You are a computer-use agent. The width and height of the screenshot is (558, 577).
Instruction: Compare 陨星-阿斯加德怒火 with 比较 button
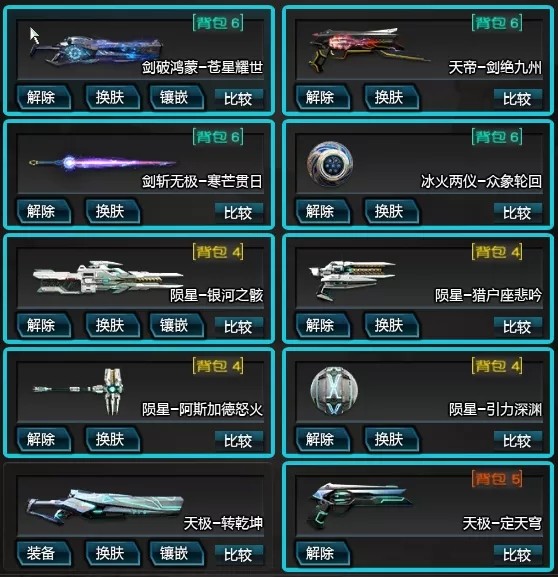[x=239, y=440]
